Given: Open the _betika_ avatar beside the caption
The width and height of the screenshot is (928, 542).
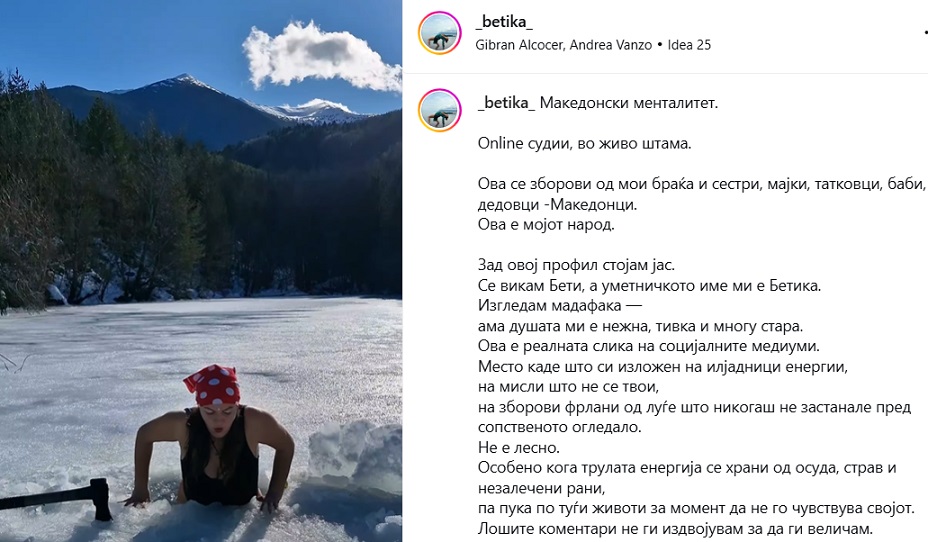Looking at the screenshot, I should pyautogui.click(x=440, y=110).
